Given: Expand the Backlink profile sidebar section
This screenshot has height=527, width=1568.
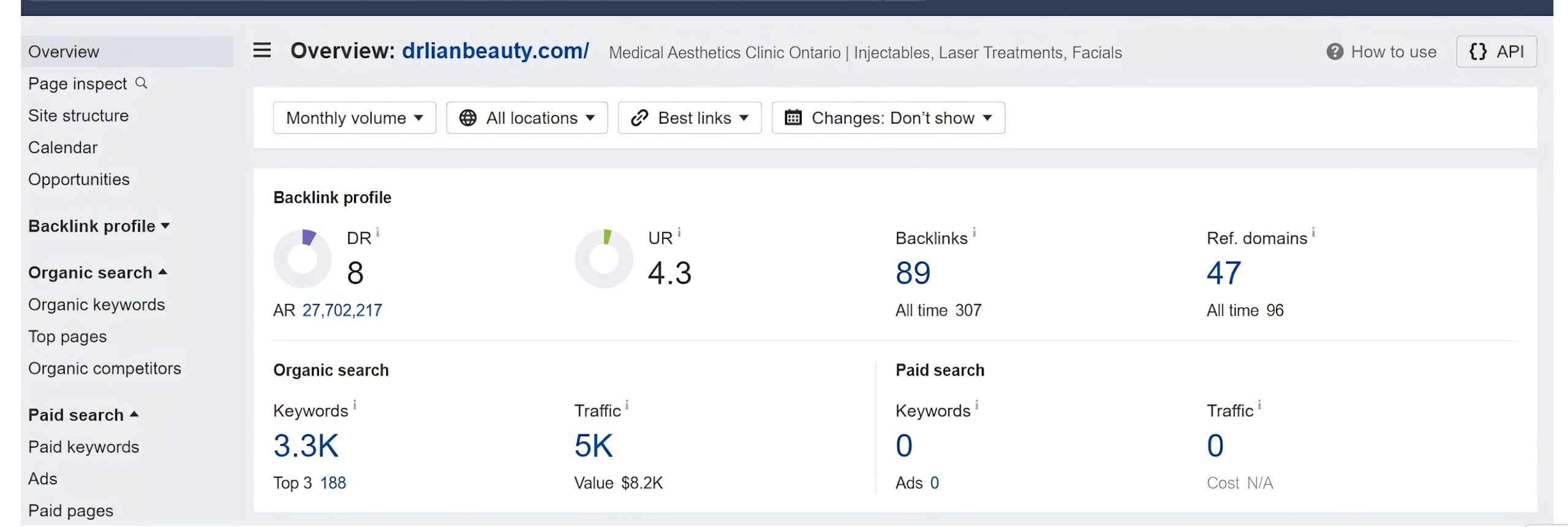Looking at the screenshot, I should [x=99, y=226].
